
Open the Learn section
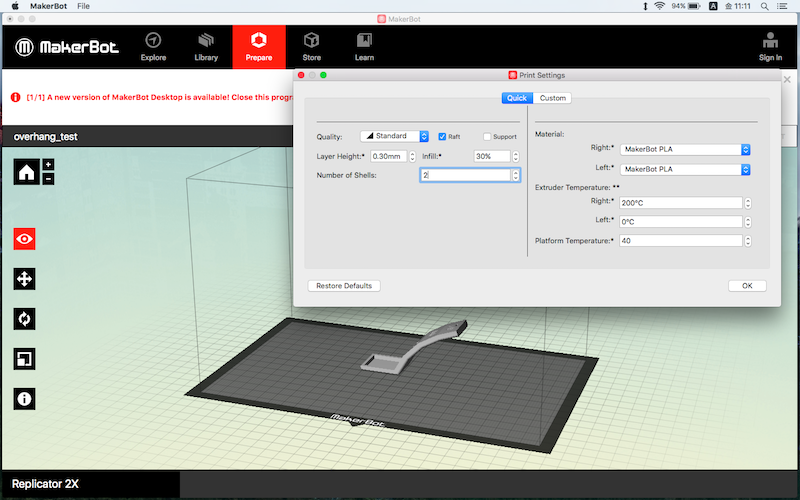[364, 47]
